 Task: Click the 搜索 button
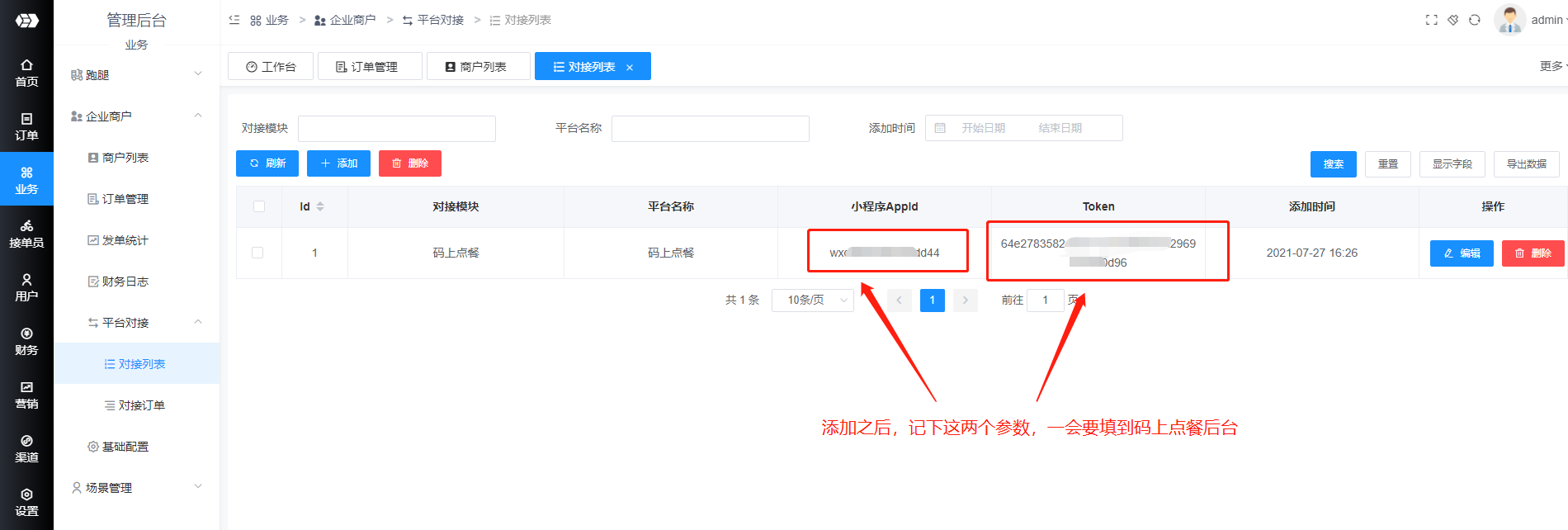point(1334,164)
